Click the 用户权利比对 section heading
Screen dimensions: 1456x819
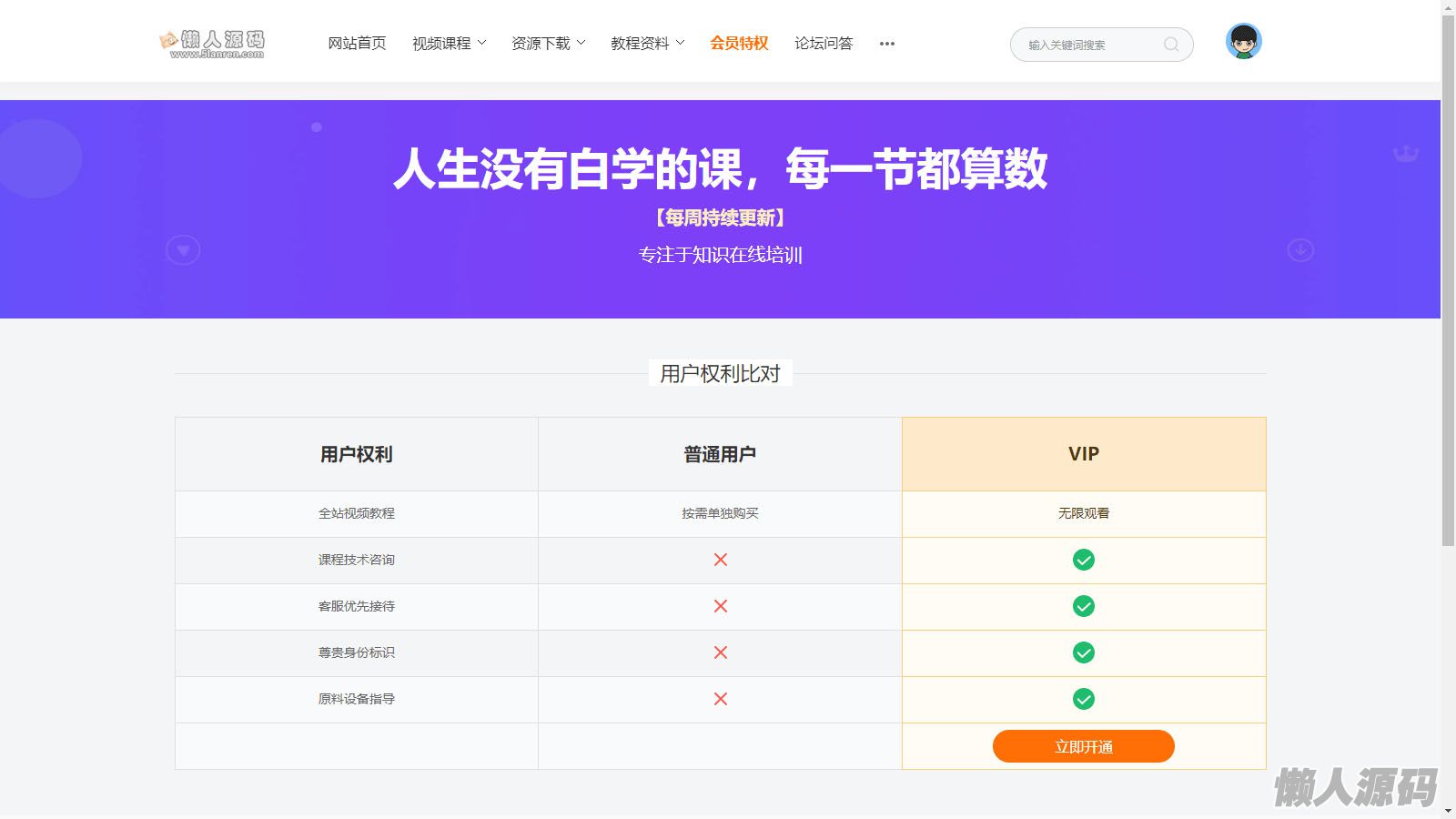tap(720, 374)
